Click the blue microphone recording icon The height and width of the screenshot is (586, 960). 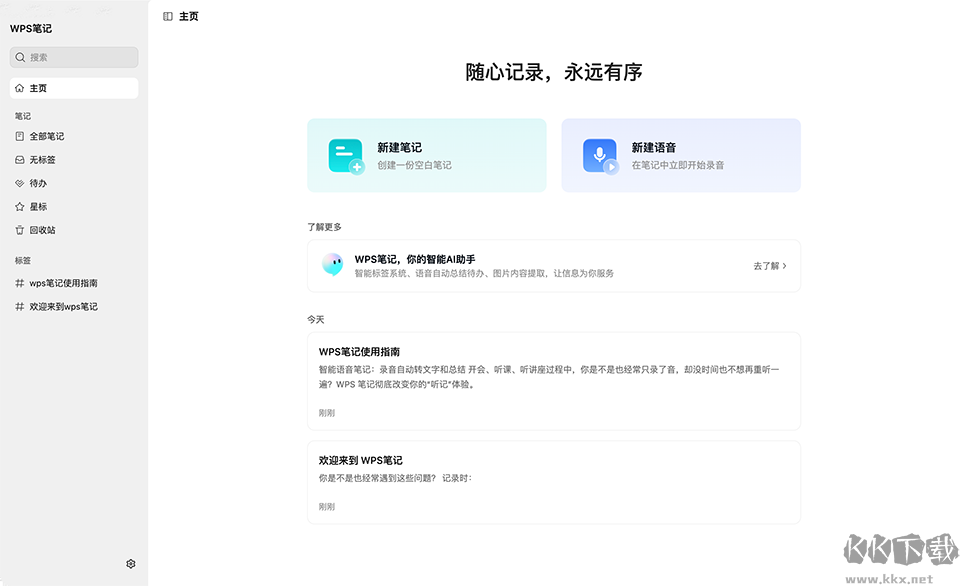pyautogui.click(x=601, y=157)
